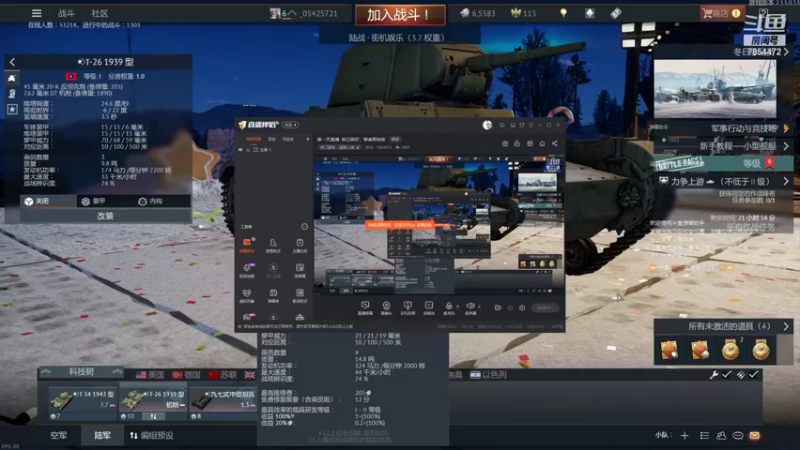This screenshot has height=450, width=800.
Task: Select vehicle icon in info panel sidebar
Action: (12, 79)
